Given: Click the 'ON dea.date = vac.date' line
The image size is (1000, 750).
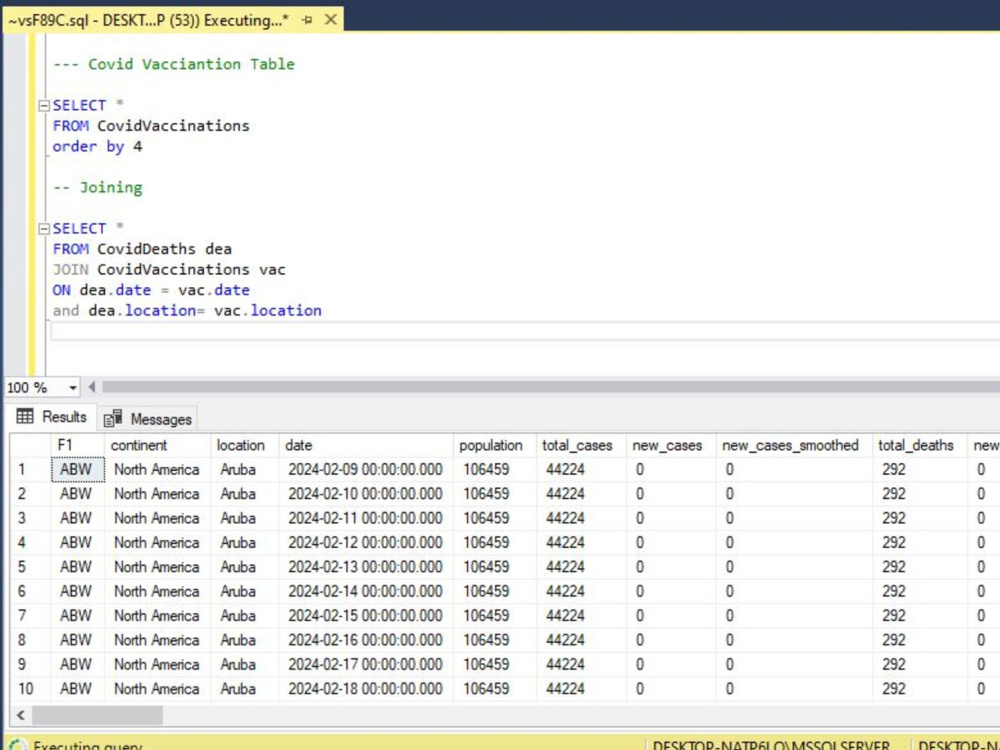Looking at the screenshot, I should 151,290.
